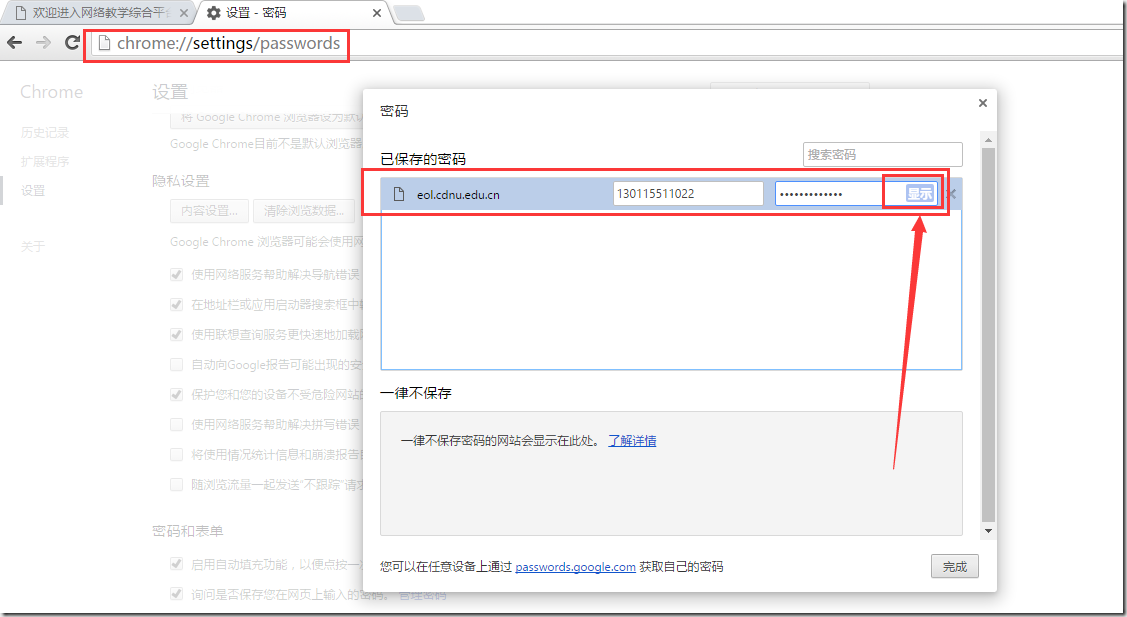Open a new browser tab

(x=409, y=13)
